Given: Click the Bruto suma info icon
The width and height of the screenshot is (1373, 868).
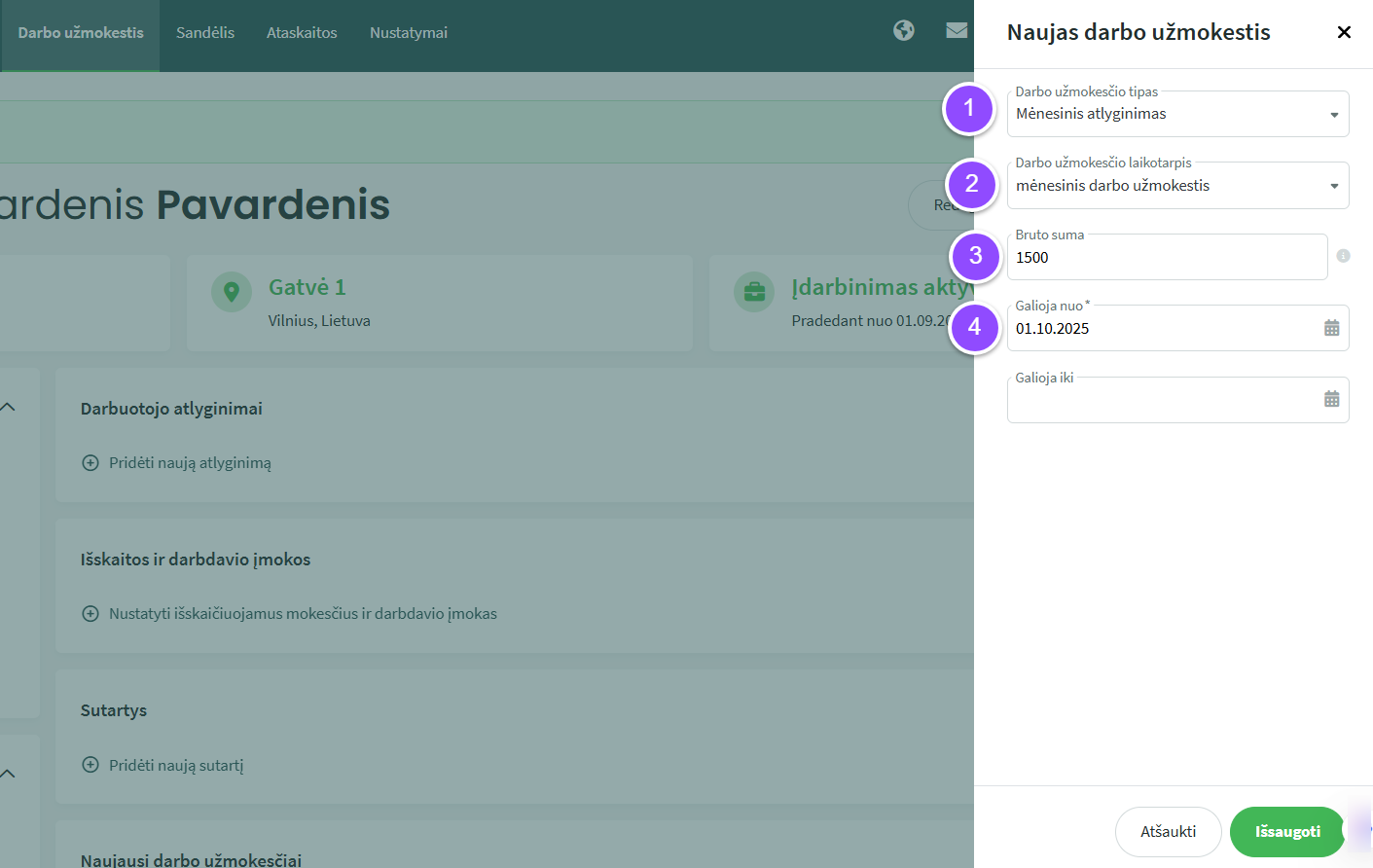Looking at the screenshot, I should (x=1343, y=256).
